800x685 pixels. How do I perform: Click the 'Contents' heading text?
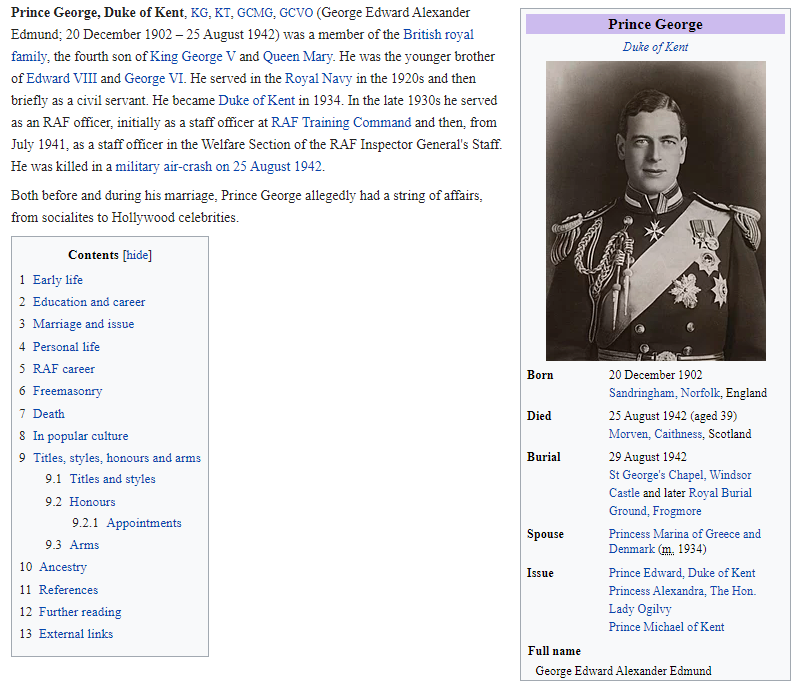[93, 255]
